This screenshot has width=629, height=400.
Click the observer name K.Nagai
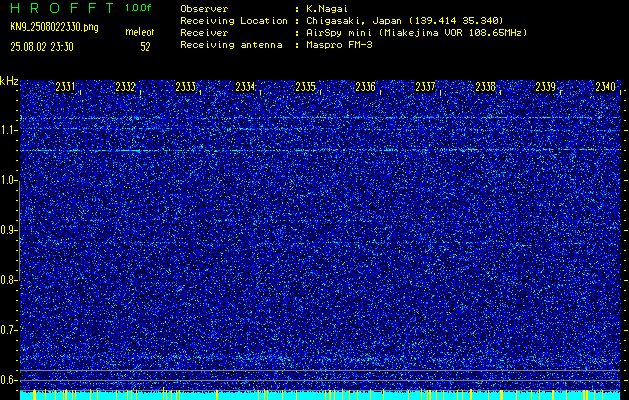[x=327, y=9]
